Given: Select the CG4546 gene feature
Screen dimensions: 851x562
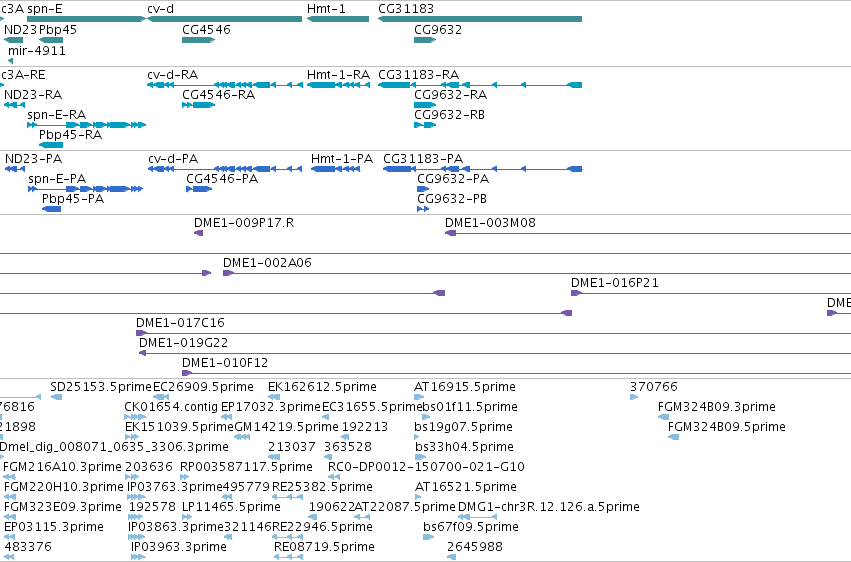Looking at the screenshot, I should coord(199,40).
